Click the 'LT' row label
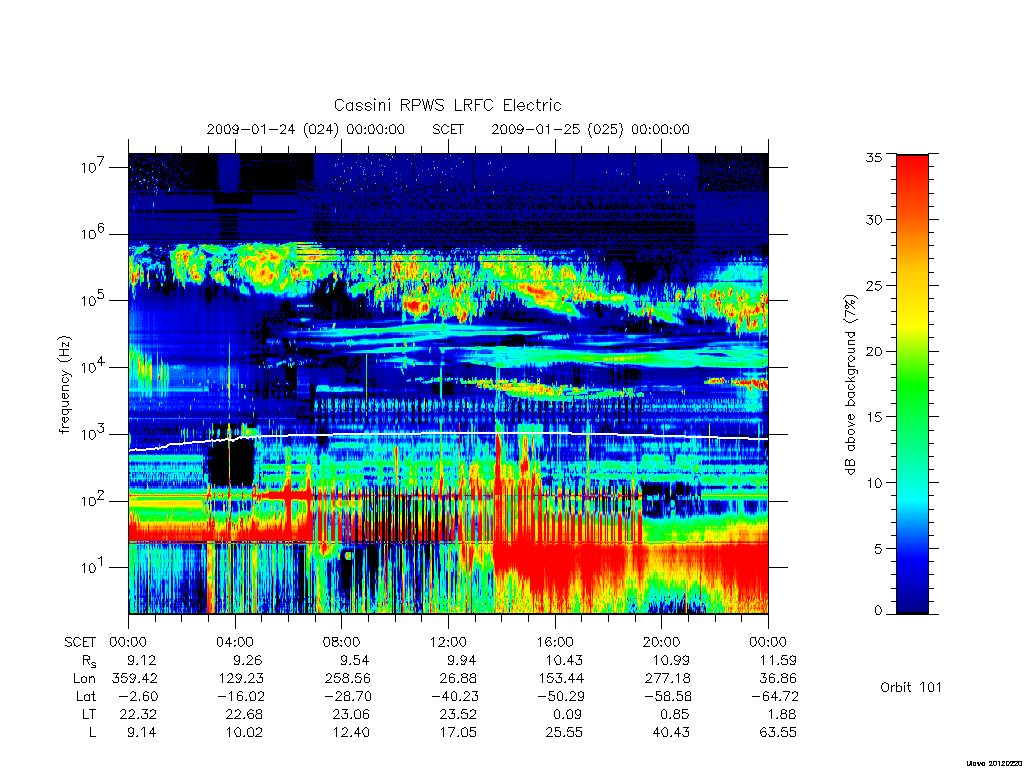Viewport: 1024px width, 768px height. (x=89, y=714)
